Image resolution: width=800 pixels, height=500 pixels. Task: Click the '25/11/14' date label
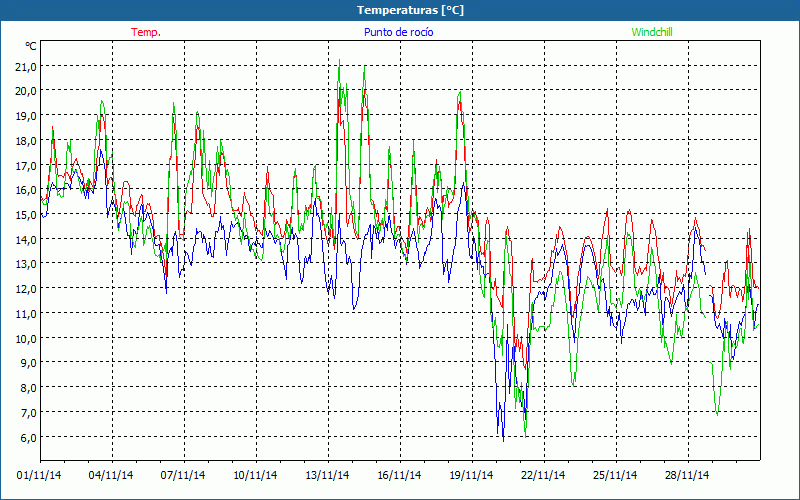click(x=615, y=475)
